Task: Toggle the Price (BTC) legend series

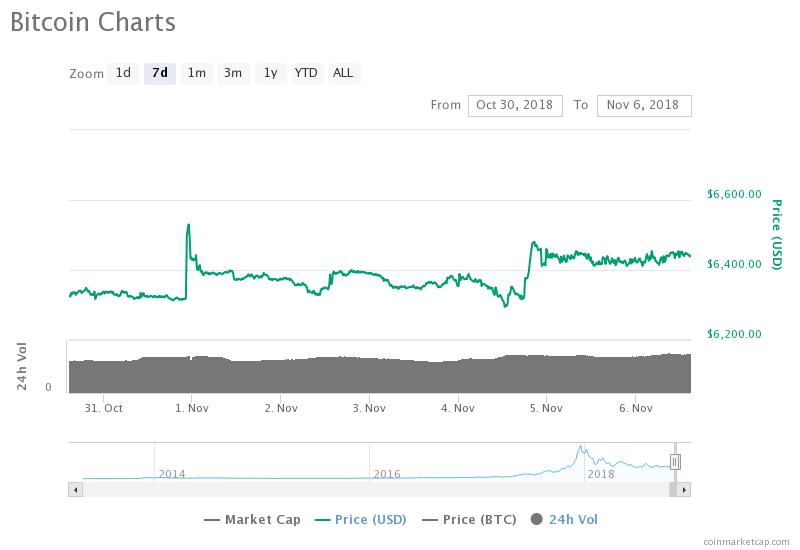Action: (x=470, y=520)
